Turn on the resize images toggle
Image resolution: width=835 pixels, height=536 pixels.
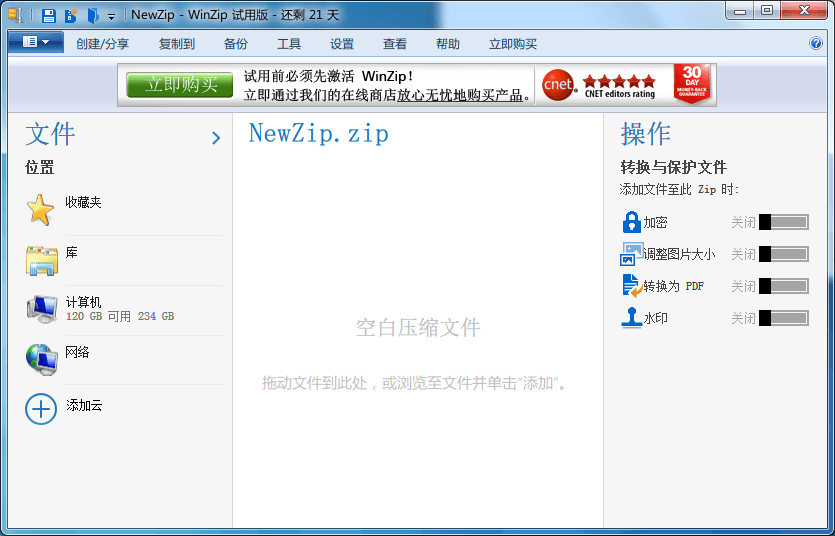click(783, 254)
